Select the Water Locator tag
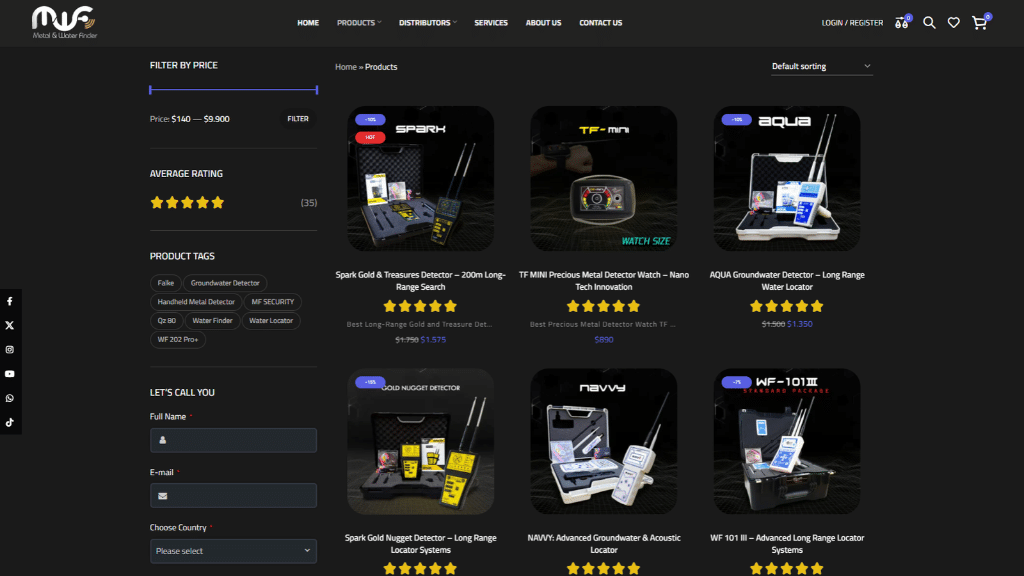The height and width of the screenshot is (576, 1024). (271, 321)
